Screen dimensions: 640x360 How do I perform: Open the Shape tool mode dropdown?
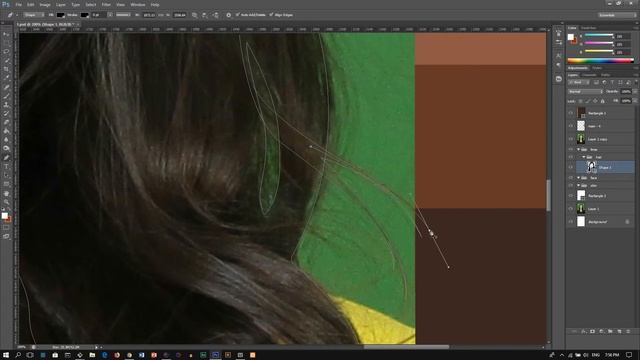33,15
